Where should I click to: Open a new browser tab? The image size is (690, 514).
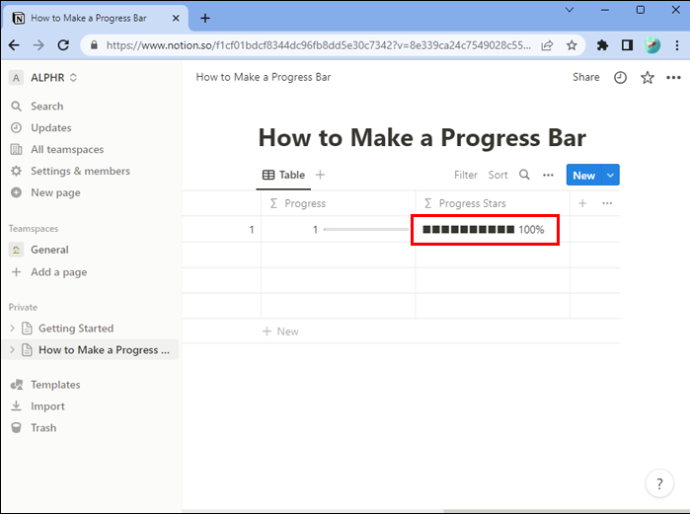pyautogui.click(x=205, y=18)
